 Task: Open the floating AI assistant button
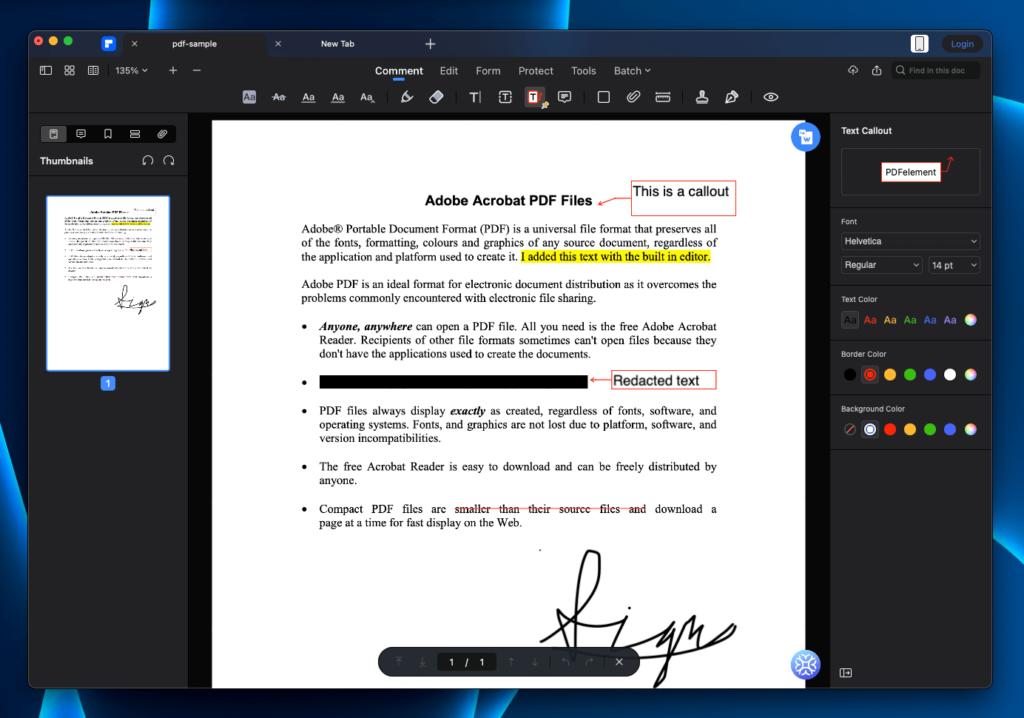805,665
